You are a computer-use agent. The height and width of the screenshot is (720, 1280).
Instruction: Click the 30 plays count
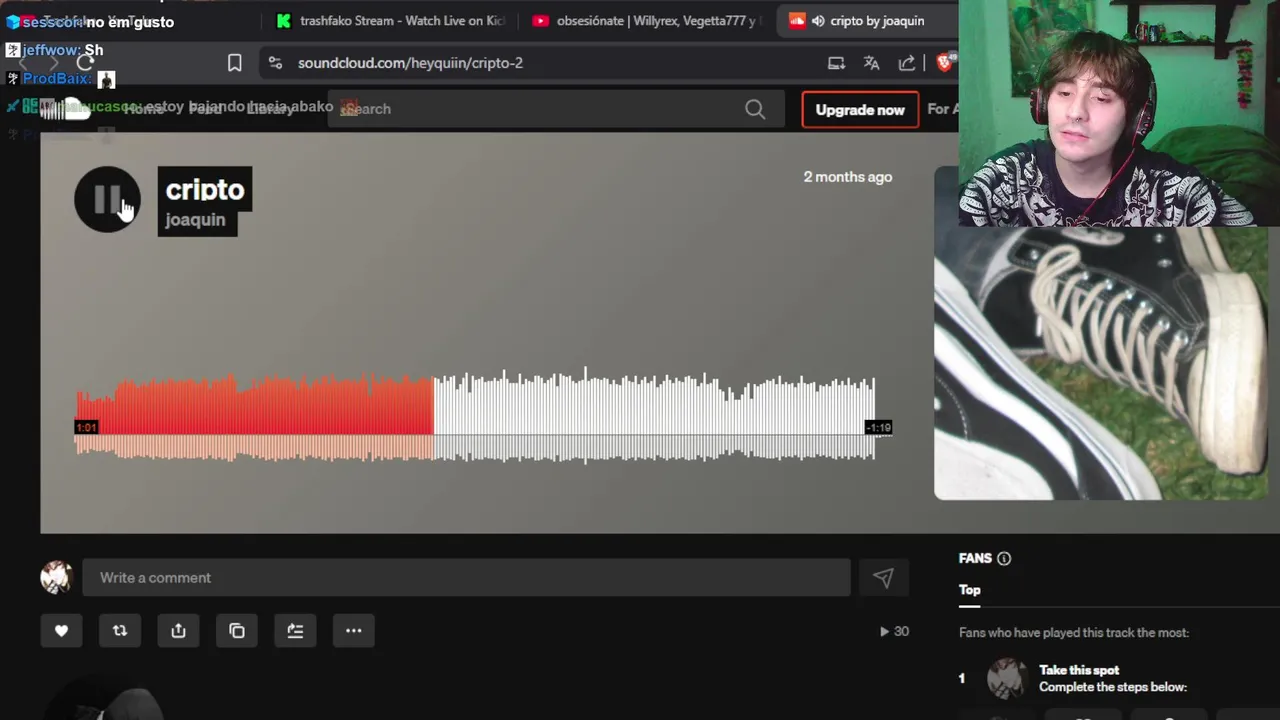(x=894, y=631)
